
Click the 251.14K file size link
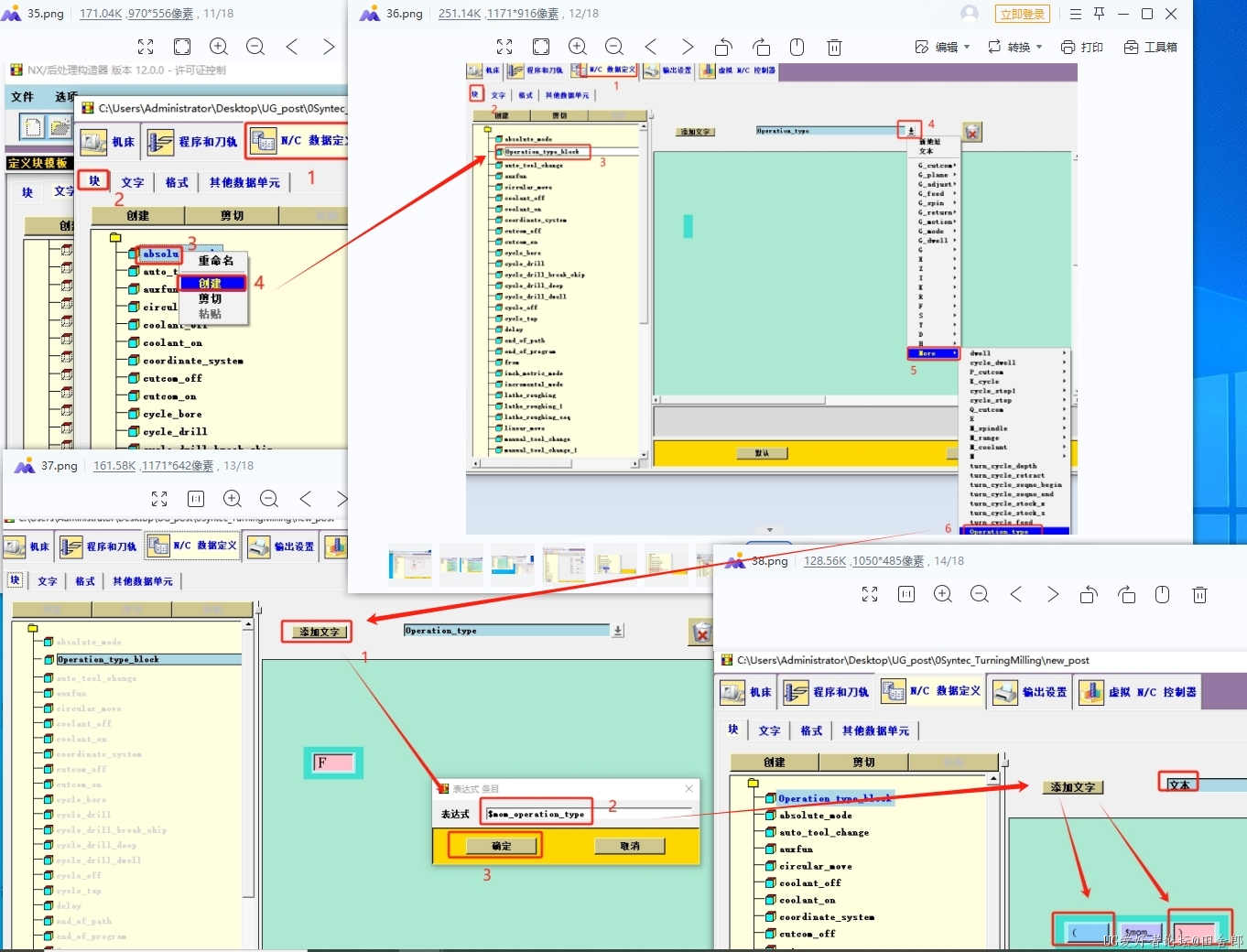[x=460, y=14]
